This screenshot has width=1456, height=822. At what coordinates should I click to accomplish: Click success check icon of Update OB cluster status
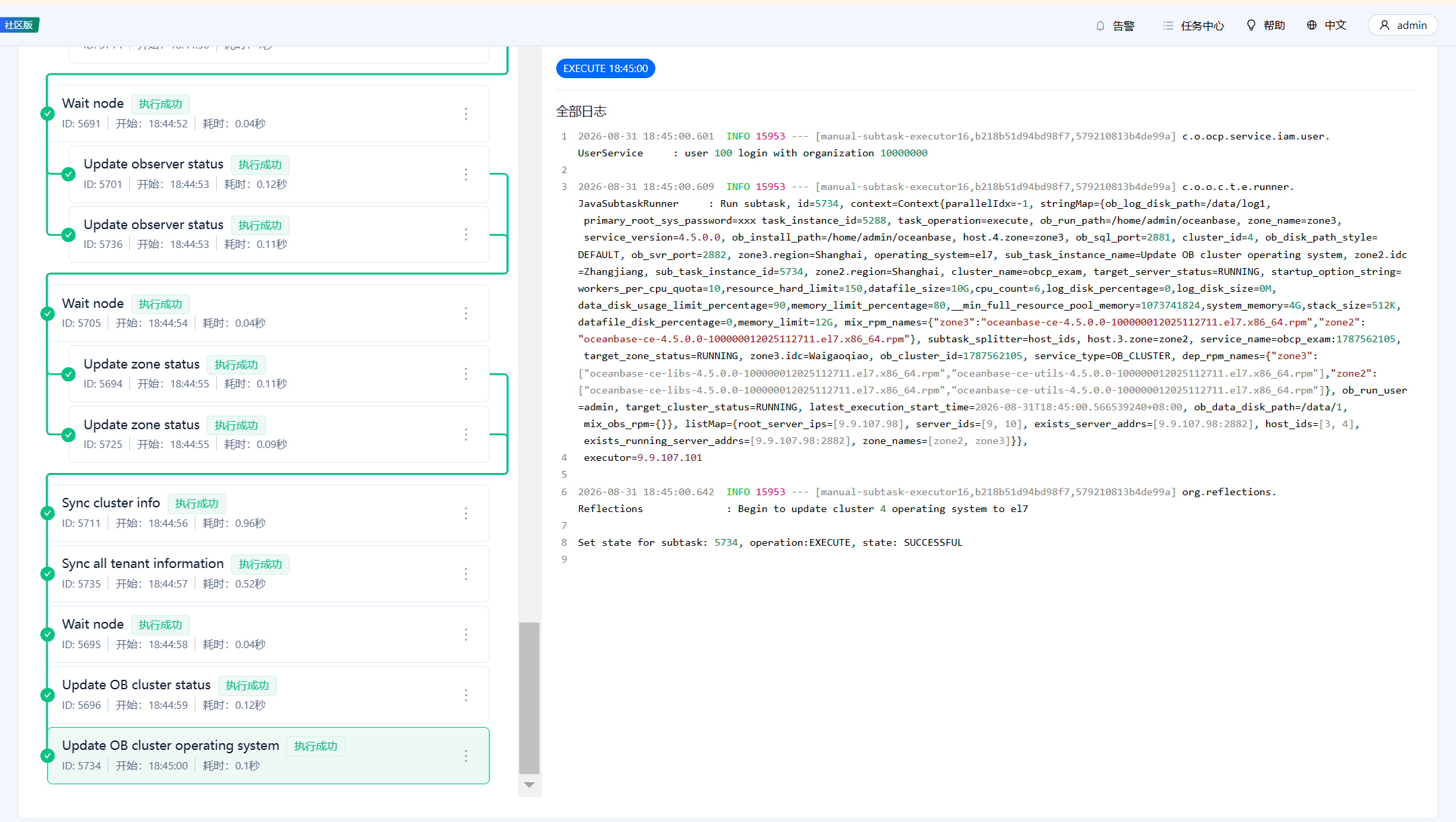pyautogui.click(x=47, y=695)
